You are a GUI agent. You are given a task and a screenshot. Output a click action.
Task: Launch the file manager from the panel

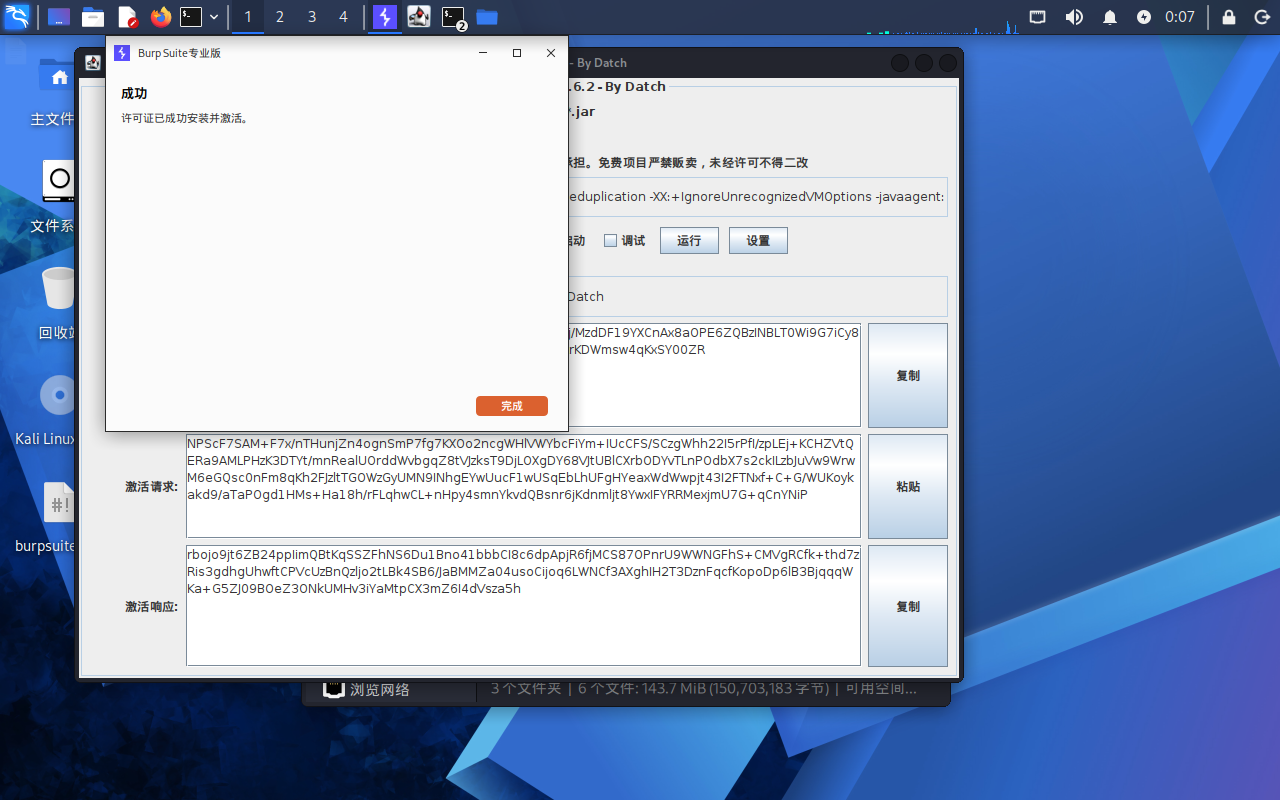pos(93,17)
